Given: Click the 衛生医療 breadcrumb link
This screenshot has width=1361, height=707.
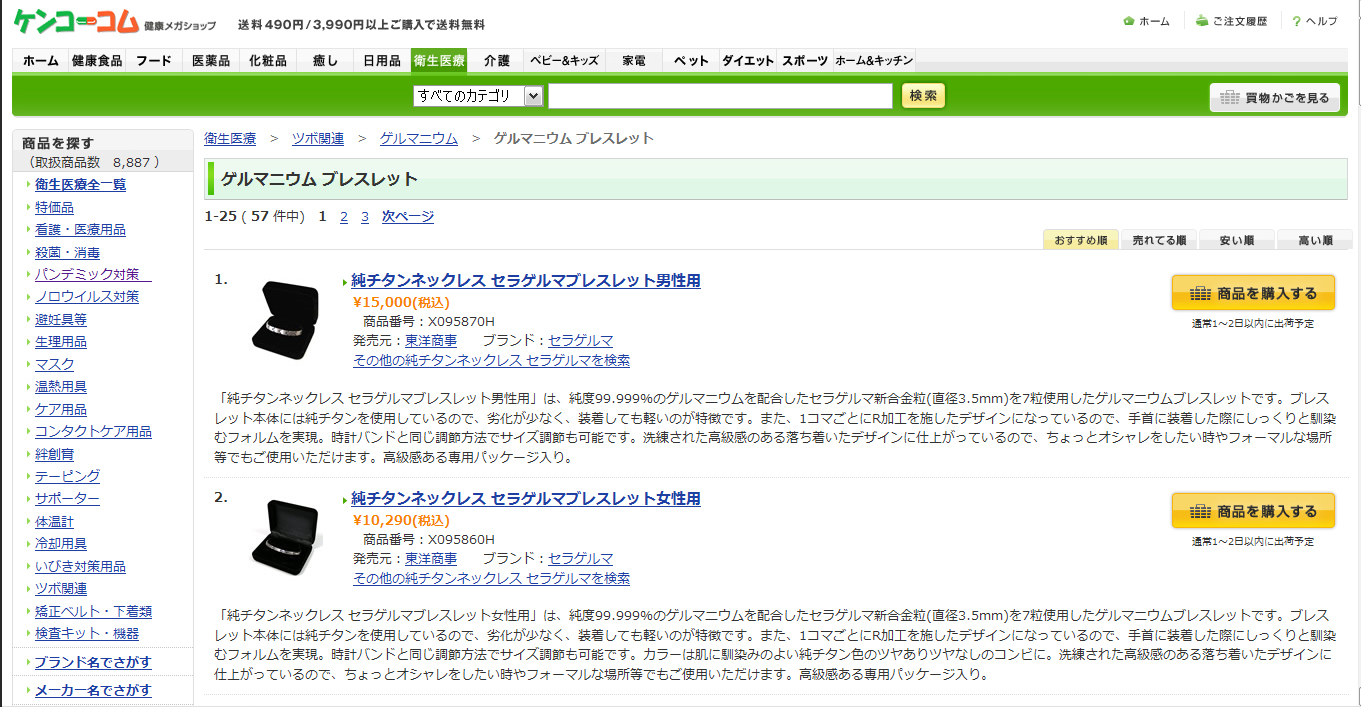Looking at the screenshot, I should pyautogui.click(x=230, y=138).
